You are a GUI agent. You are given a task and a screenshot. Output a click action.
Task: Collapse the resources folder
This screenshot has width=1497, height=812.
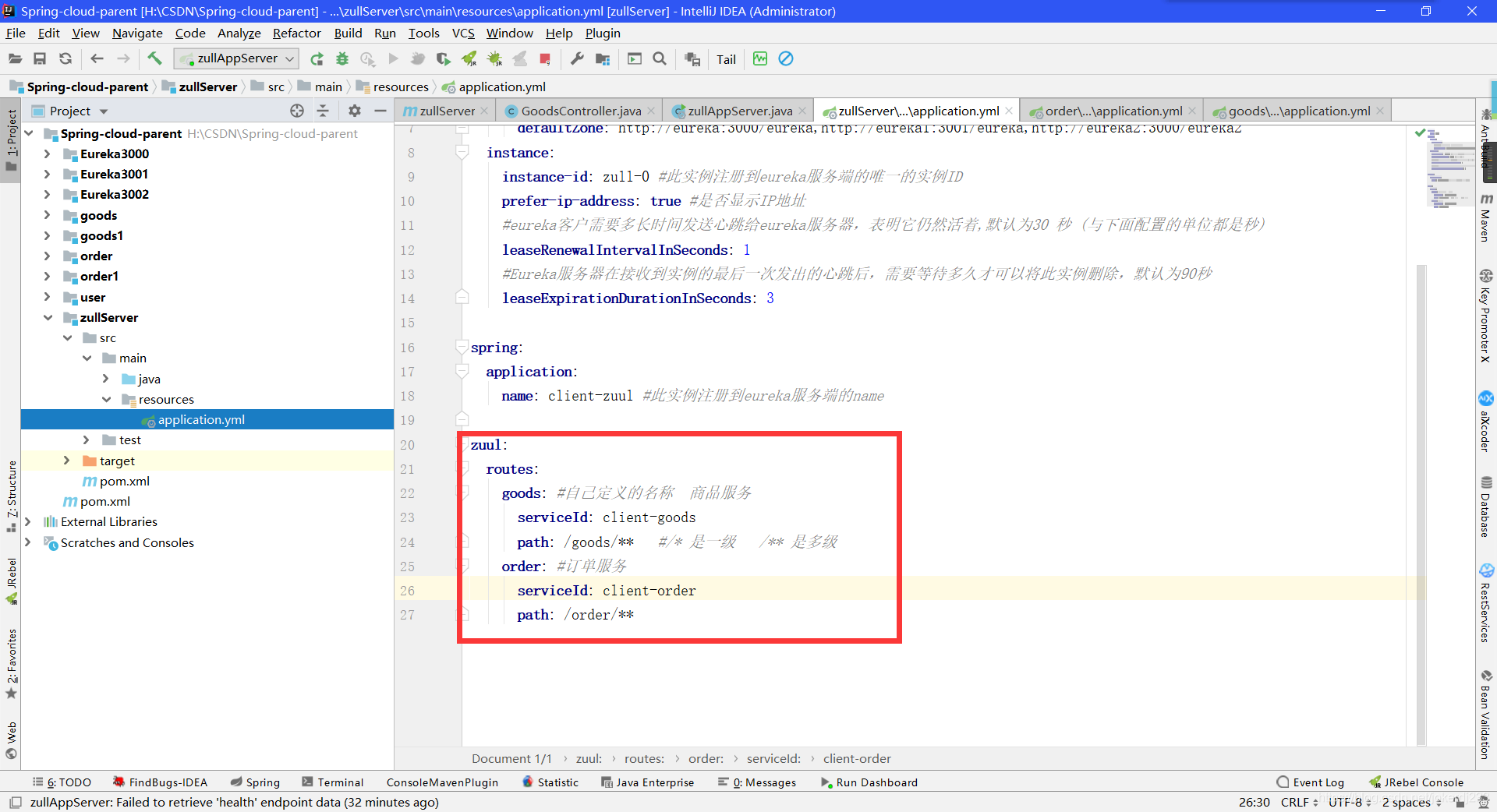[x=106, y=399]
